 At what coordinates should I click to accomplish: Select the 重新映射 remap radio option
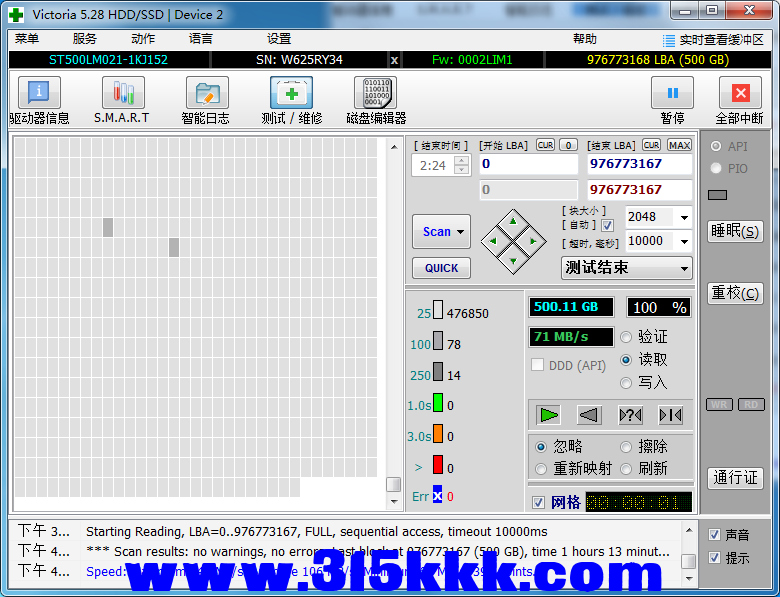pyautogui.click(x=541, y=469)
